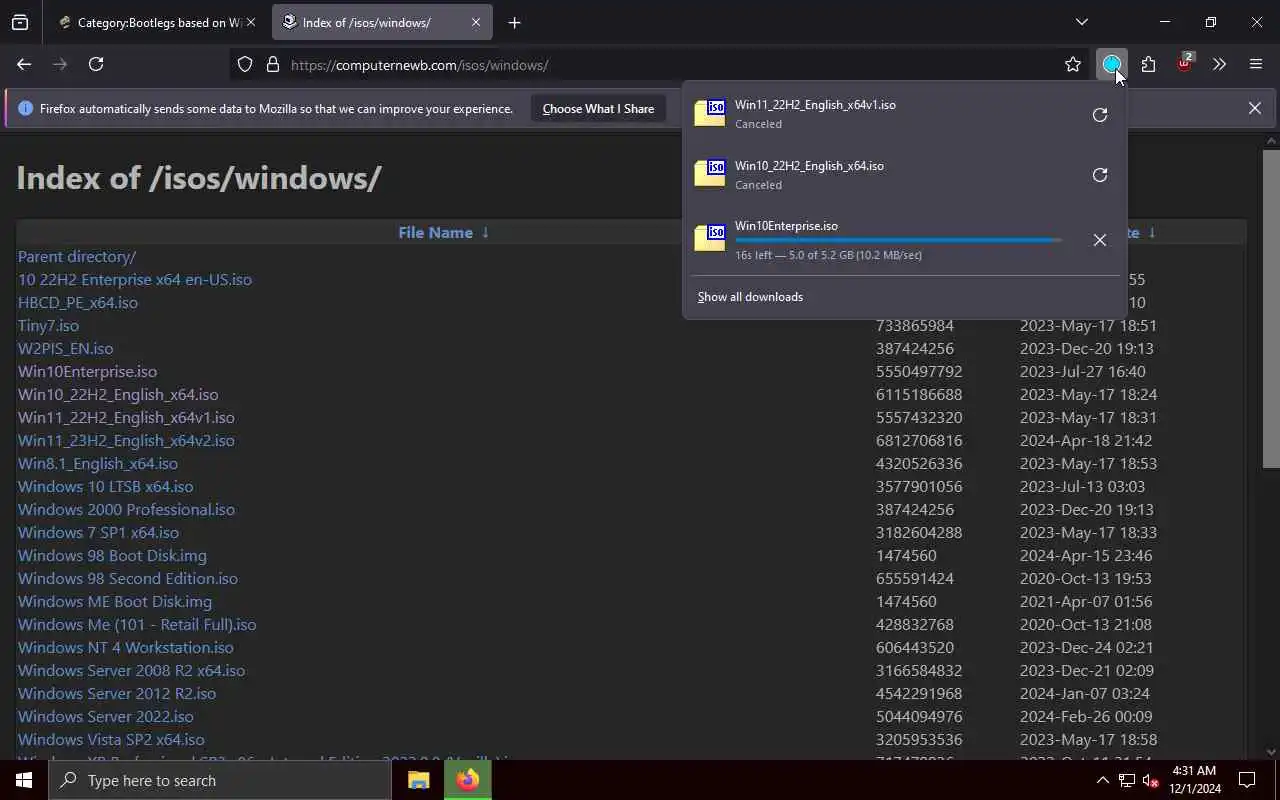The height and width of the screenshot is (800, 1280).
Task: Click Win10Enterprise.iso link in listing
Action: pos(87,371)
